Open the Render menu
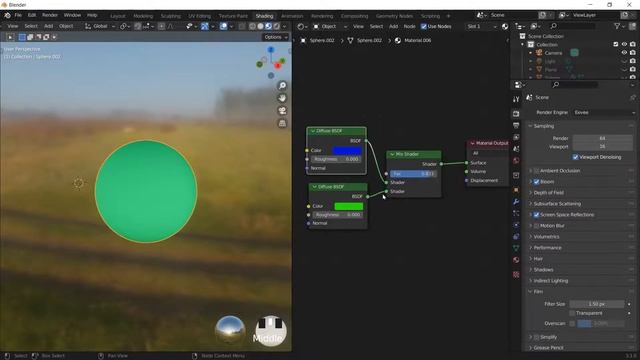This screenshot has width=640, height=360. click(50, 15)
